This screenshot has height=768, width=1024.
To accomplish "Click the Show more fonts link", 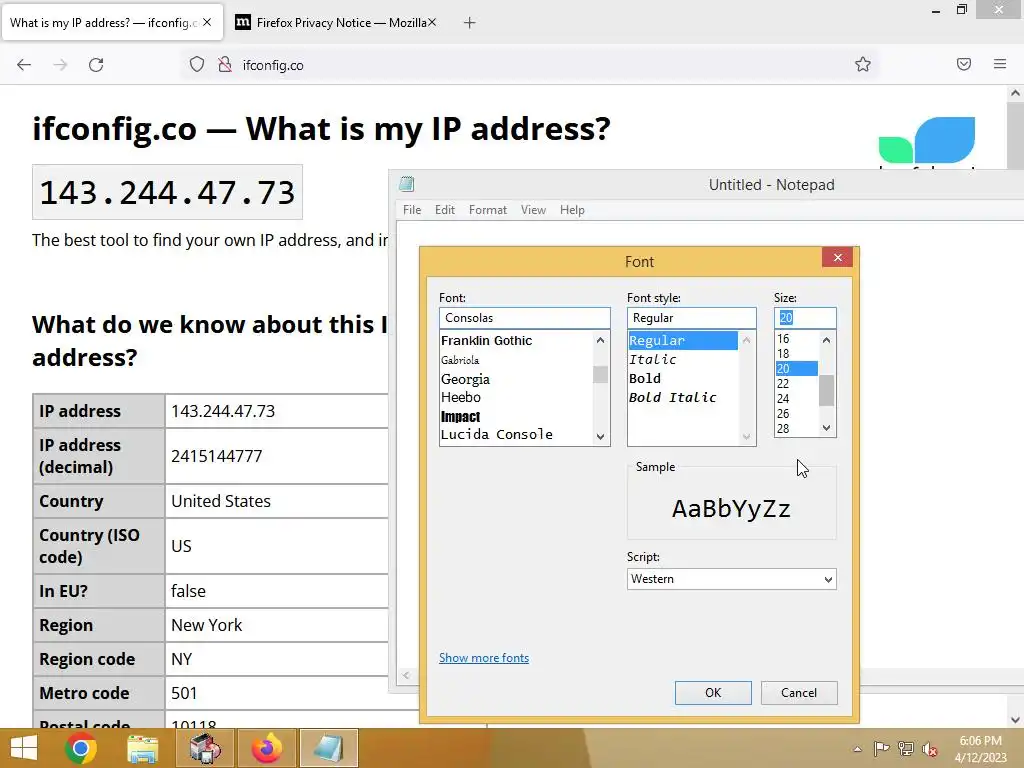I will coord(484,658).
